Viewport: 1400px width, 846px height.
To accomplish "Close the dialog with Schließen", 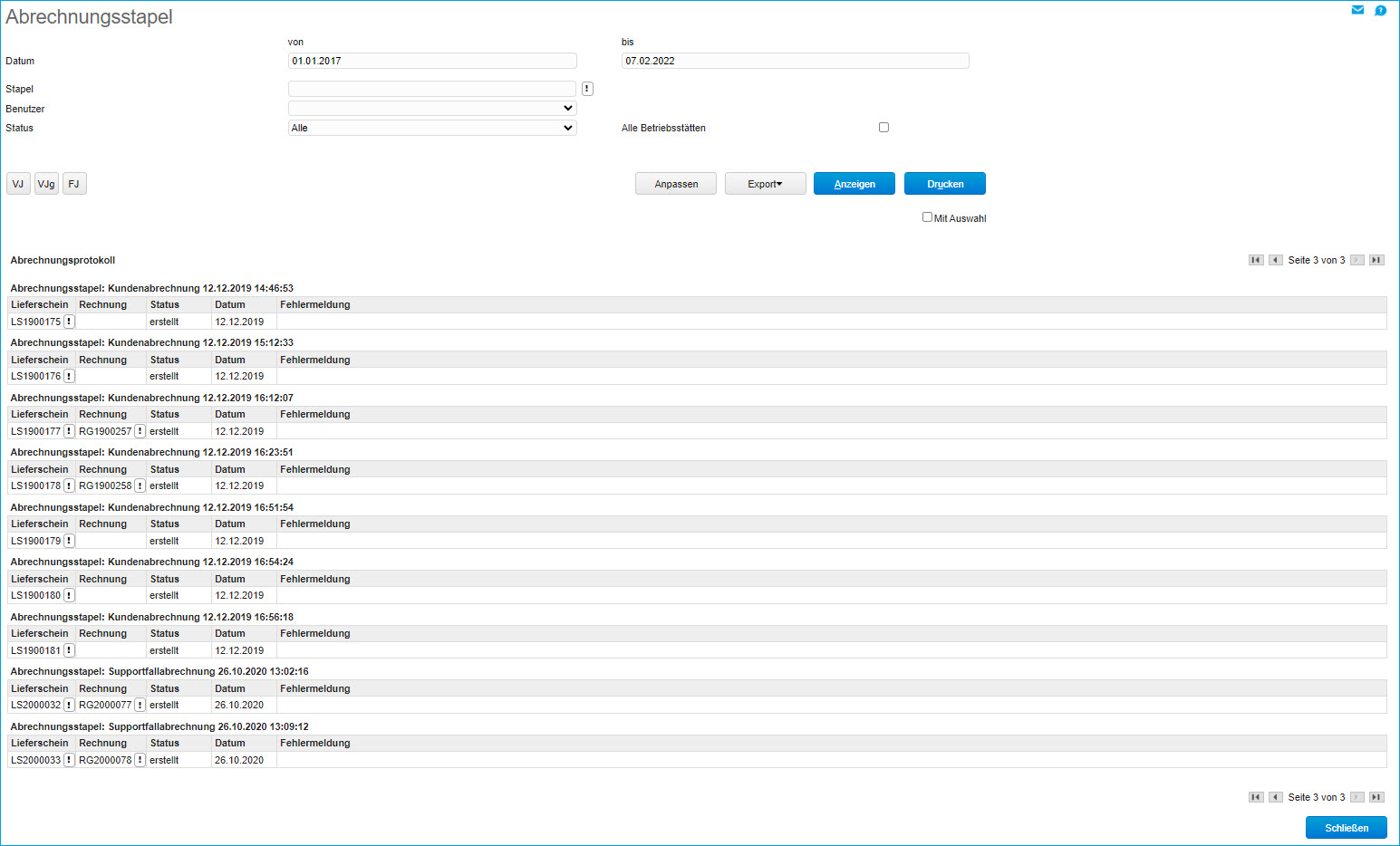I will point(1346,828).
